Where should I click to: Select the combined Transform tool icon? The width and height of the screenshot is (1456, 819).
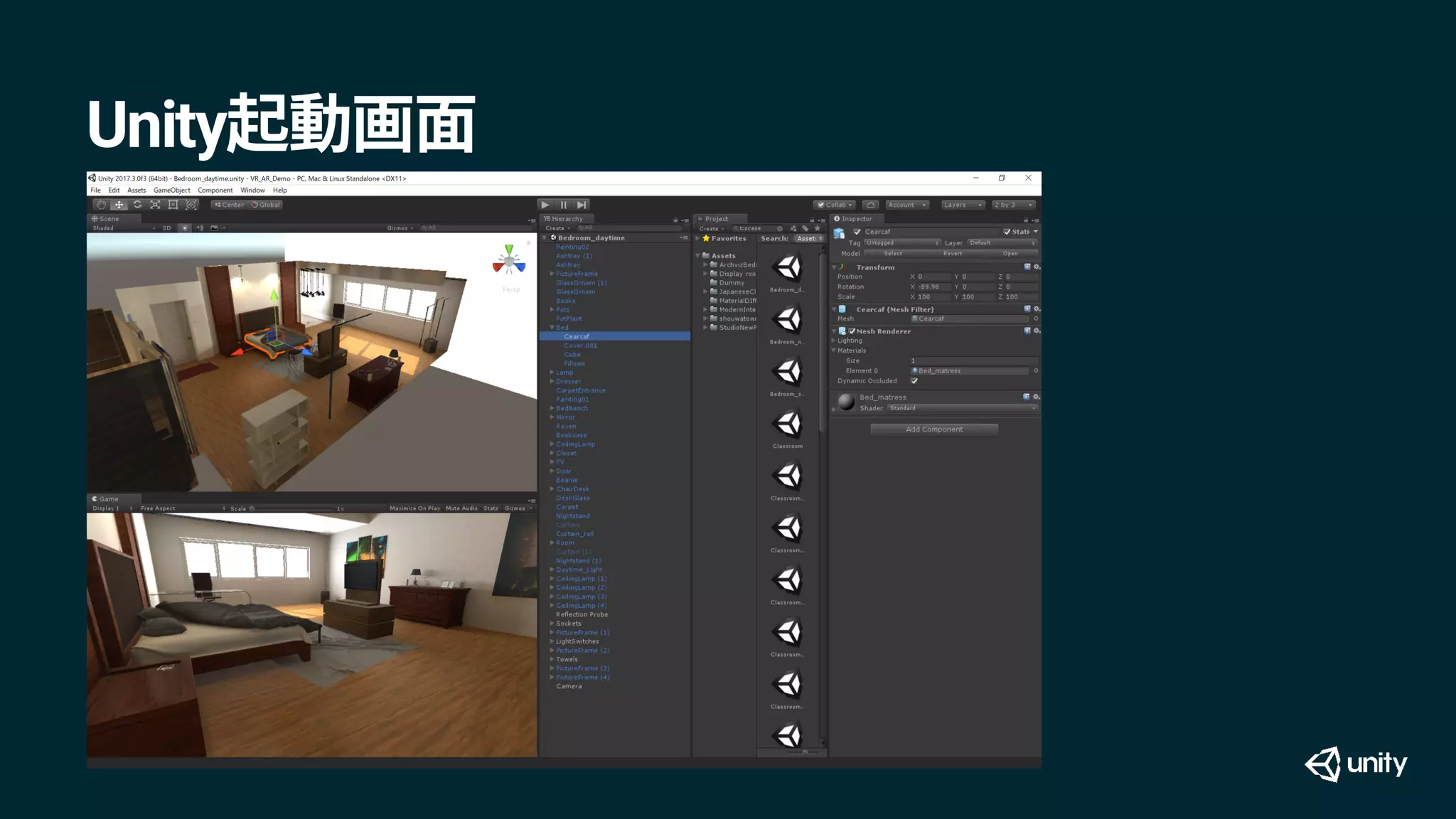[x=191, y=205]
